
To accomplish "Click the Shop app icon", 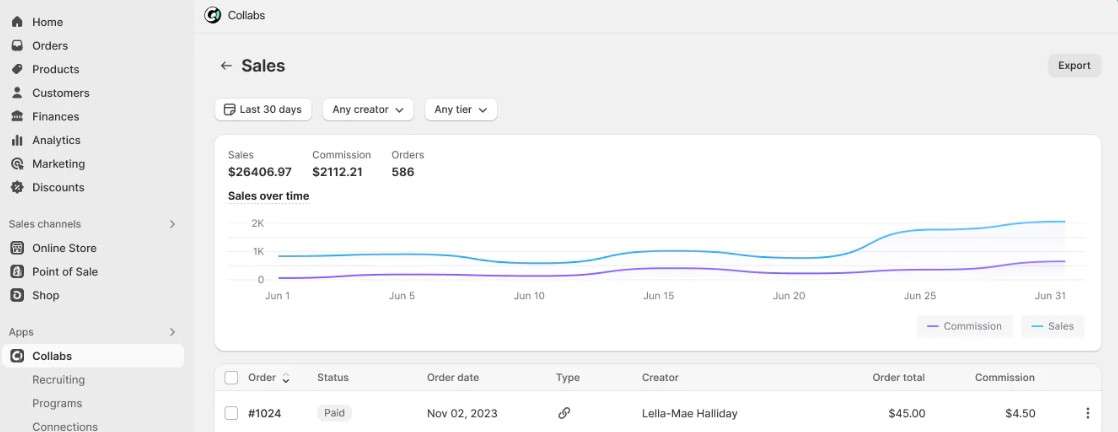I will [17, 295].
